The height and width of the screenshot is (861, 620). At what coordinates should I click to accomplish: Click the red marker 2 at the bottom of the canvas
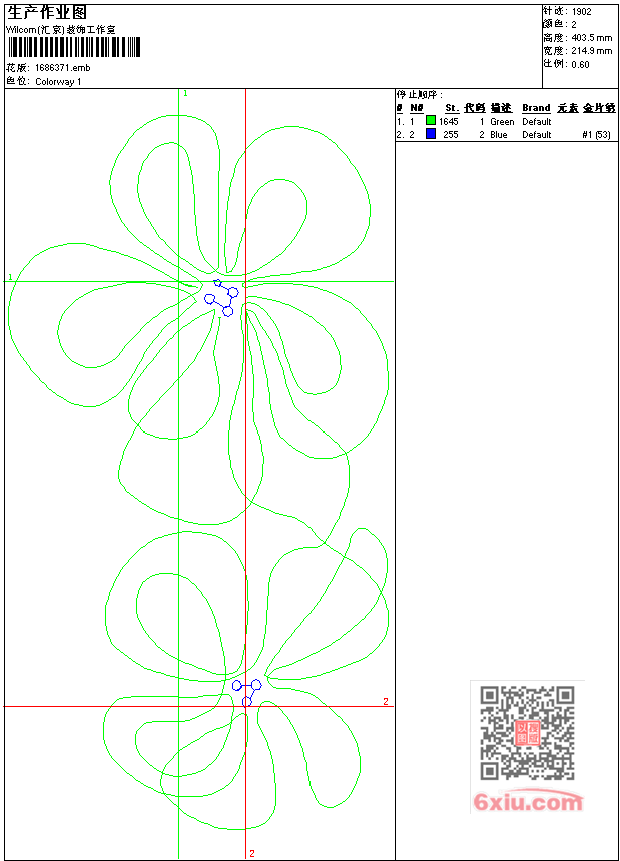tap(251, 853)
